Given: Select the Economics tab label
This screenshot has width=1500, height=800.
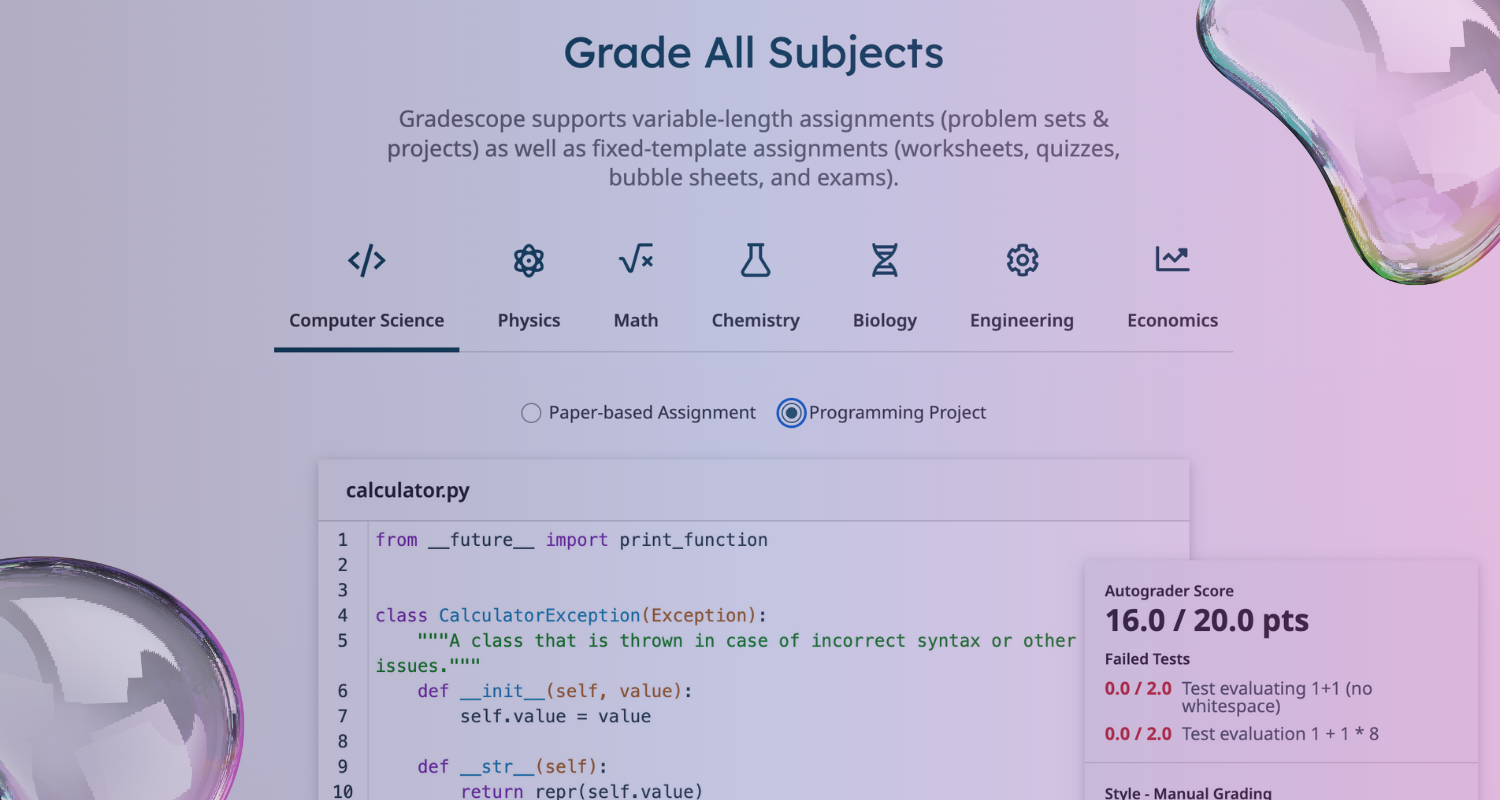Looking at the screenshot, I should (x=1172, y=321).
